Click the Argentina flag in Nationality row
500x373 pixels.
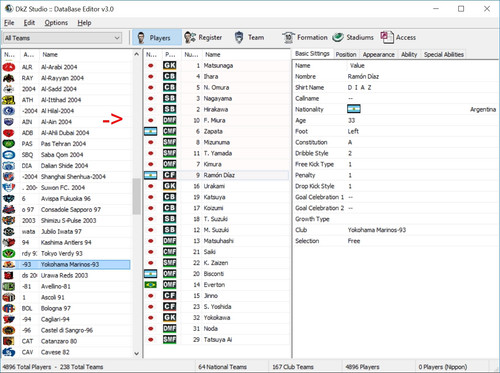tap(354, 109)
